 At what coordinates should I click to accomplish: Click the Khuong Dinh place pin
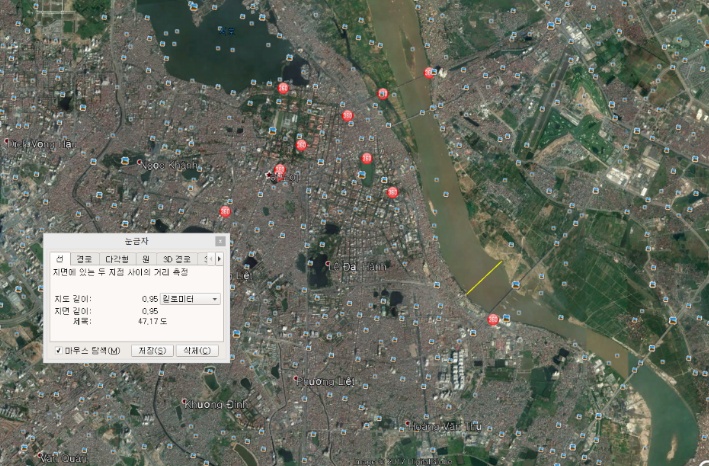point(186,403)
